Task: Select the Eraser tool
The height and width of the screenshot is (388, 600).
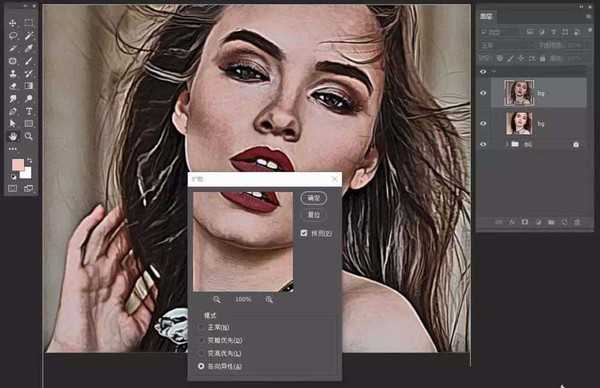Action: pyautogui.click(x=13, y=86)
